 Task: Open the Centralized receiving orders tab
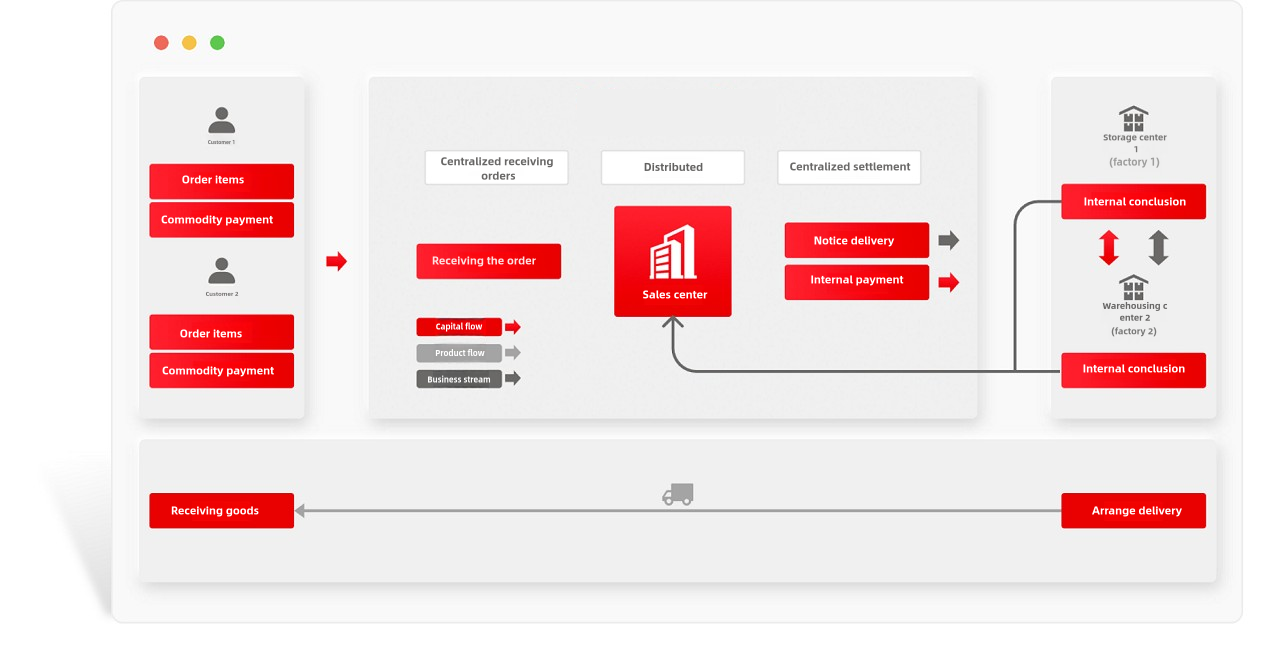[497, 168]
